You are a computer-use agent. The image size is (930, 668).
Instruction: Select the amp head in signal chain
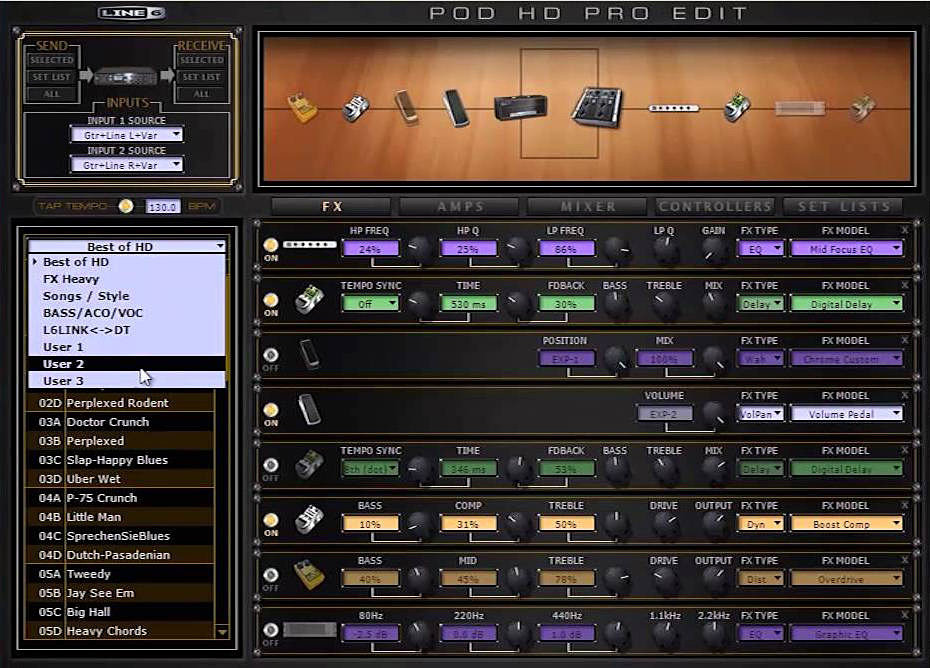521,107
